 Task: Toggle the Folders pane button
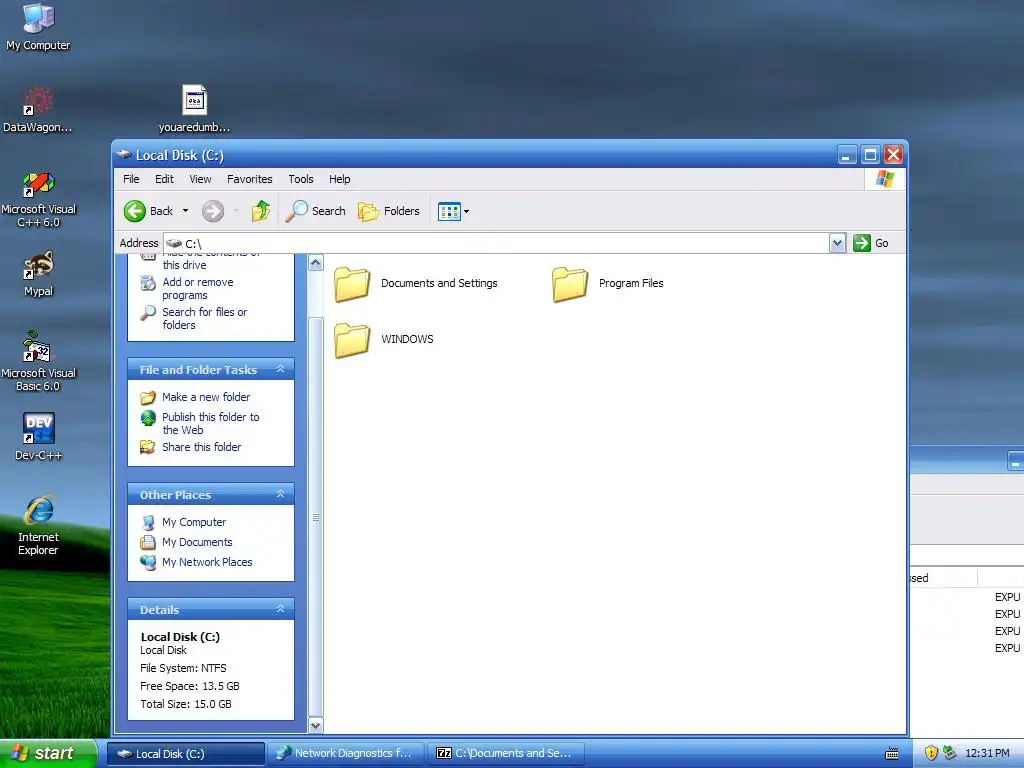click(x=389, y=211)
